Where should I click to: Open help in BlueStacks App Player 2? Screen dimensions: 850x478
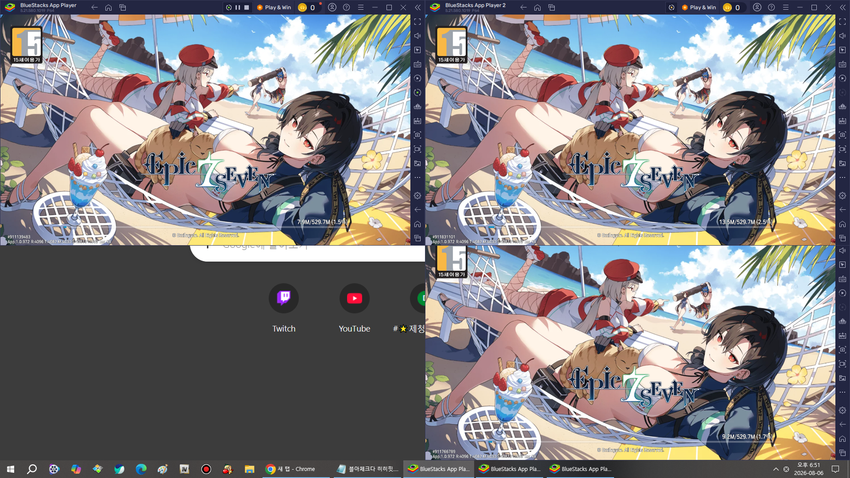coord(771,8)
